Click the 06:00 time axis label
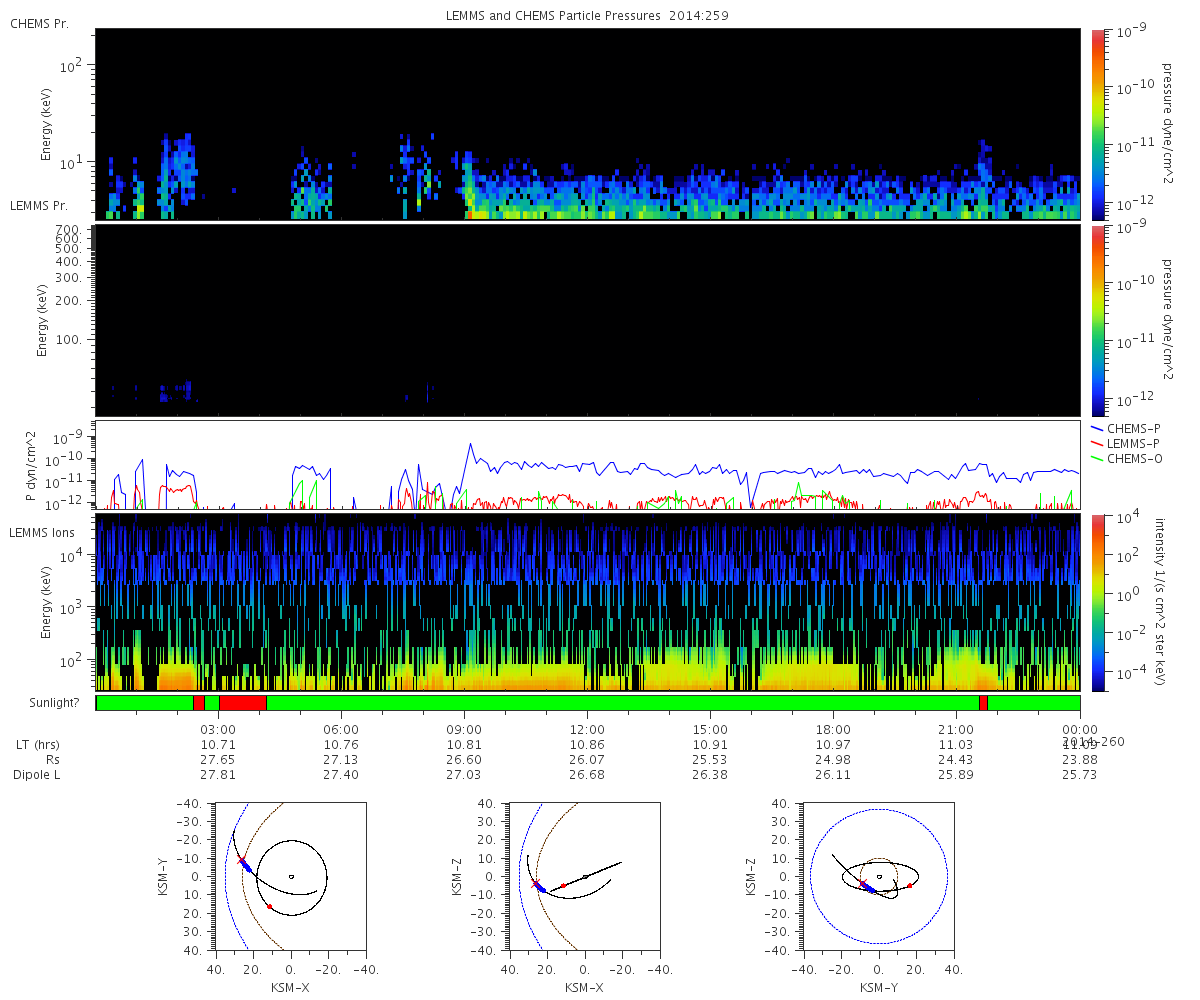The image size is (1200, 1000). coord(342,730)
